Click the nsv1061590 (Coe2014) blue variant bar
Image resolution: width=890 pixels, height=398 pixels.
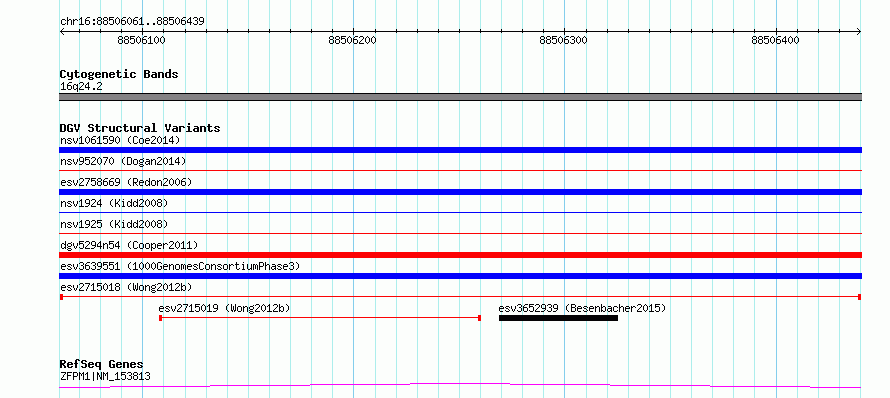[x=460, y=150]
